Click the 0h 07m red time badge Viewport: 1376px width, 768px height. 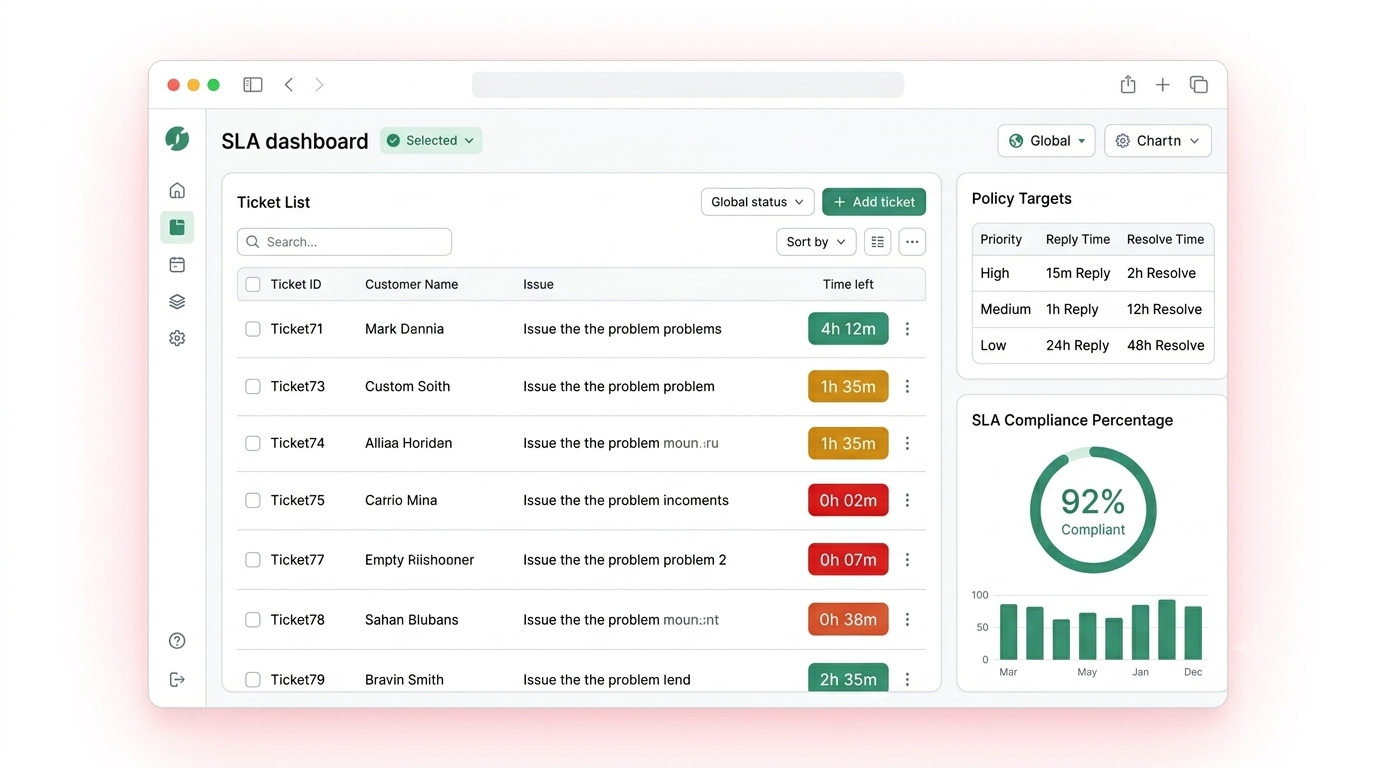point(848,560)
